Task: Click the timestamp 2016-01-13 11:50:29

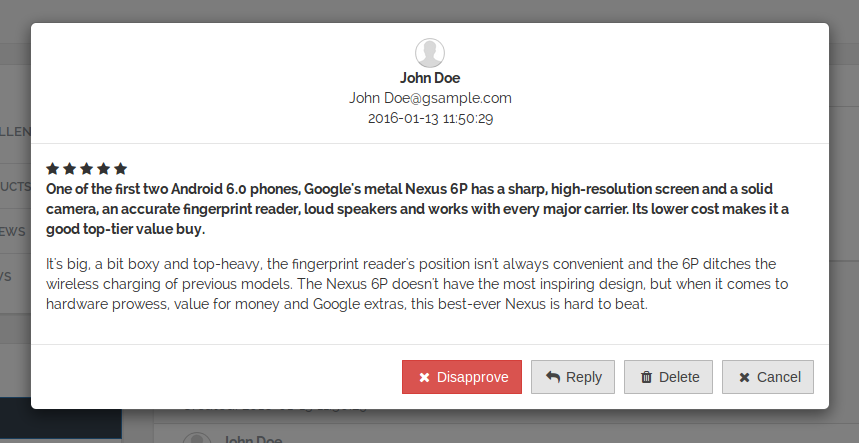Action: point(430,118)
